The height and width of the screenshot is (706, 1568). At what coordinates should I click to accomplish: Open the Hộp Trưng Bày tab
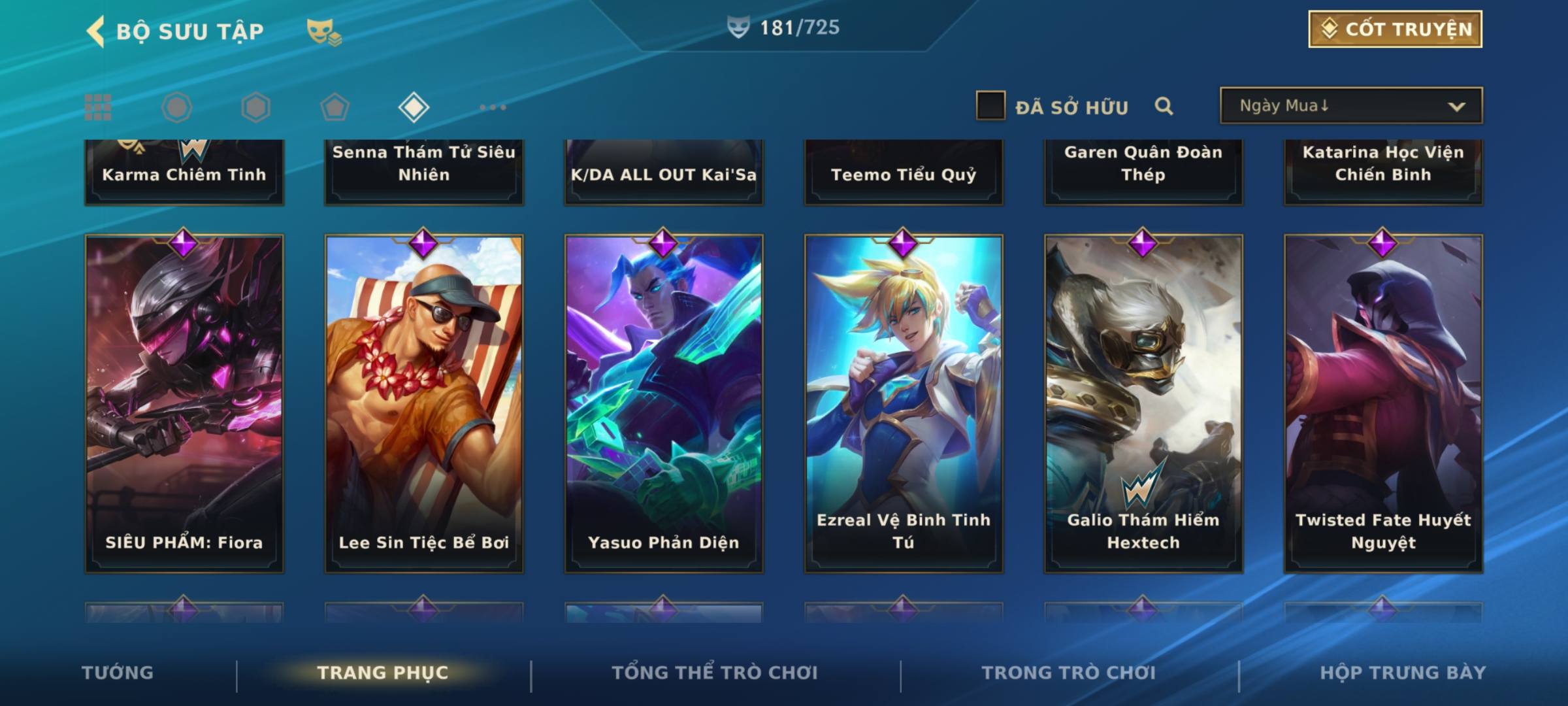pyautogui.click(x=1403, y=673)
